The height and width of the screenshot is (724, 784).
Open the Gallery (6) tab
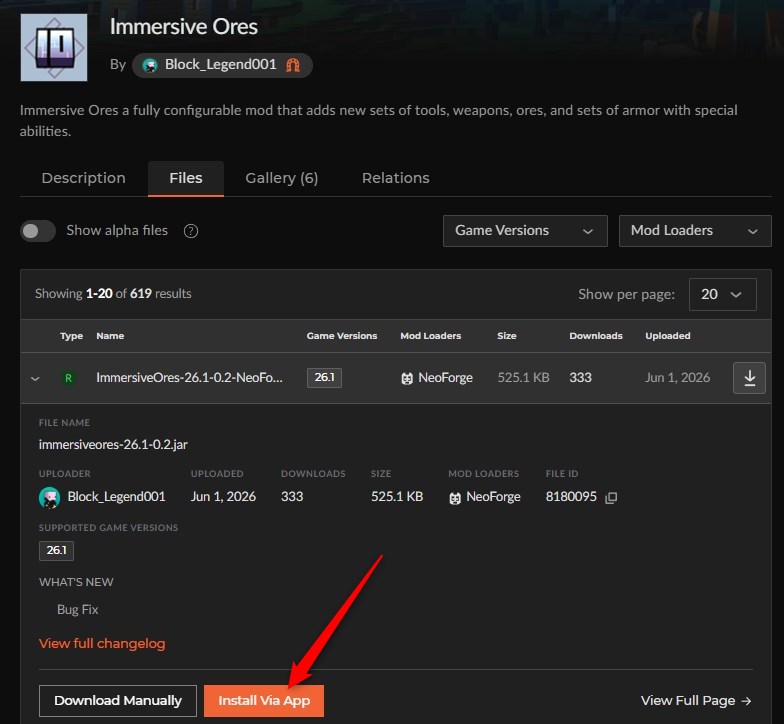point(282,178)
